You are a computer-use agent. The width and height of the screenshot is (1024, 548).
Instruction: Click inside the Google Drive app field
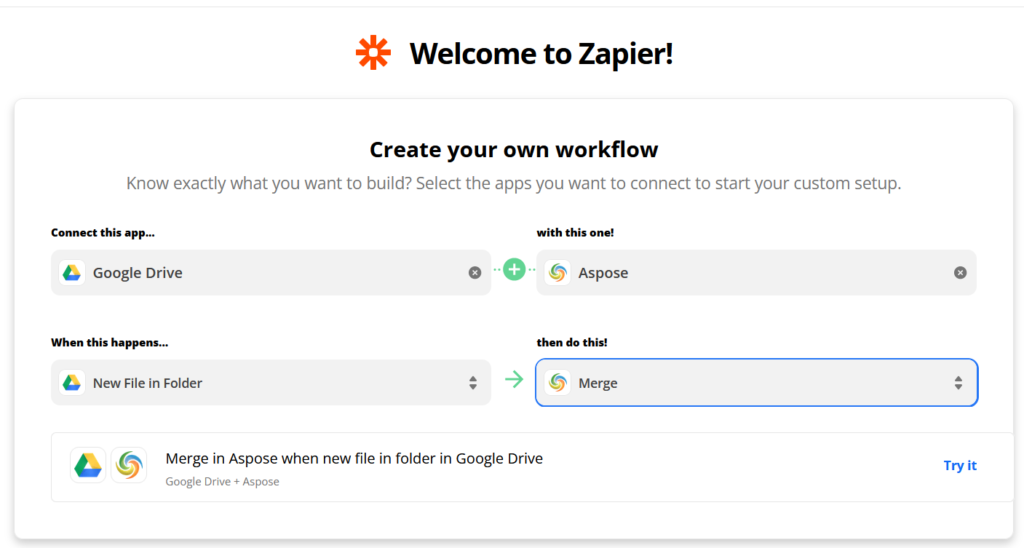[x=270, y=273]
